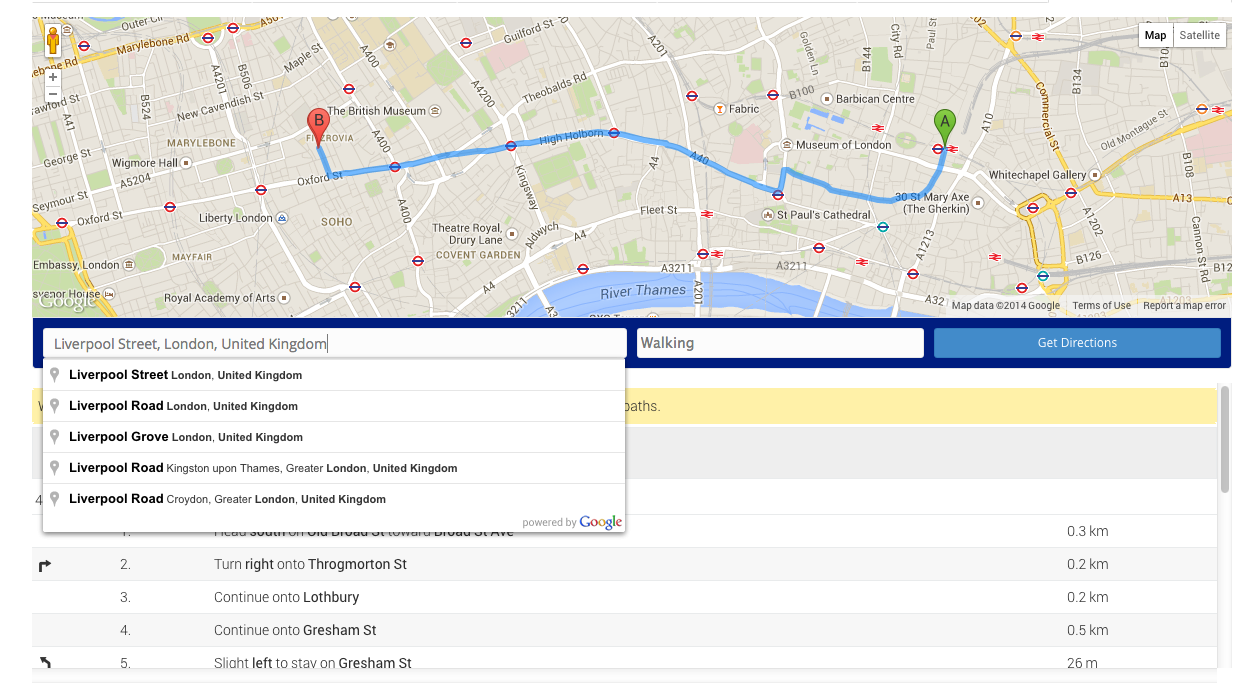This screenshot has height=685, width=1238.
Task: Zoom in on the map with plus
Action: [53, 77]
